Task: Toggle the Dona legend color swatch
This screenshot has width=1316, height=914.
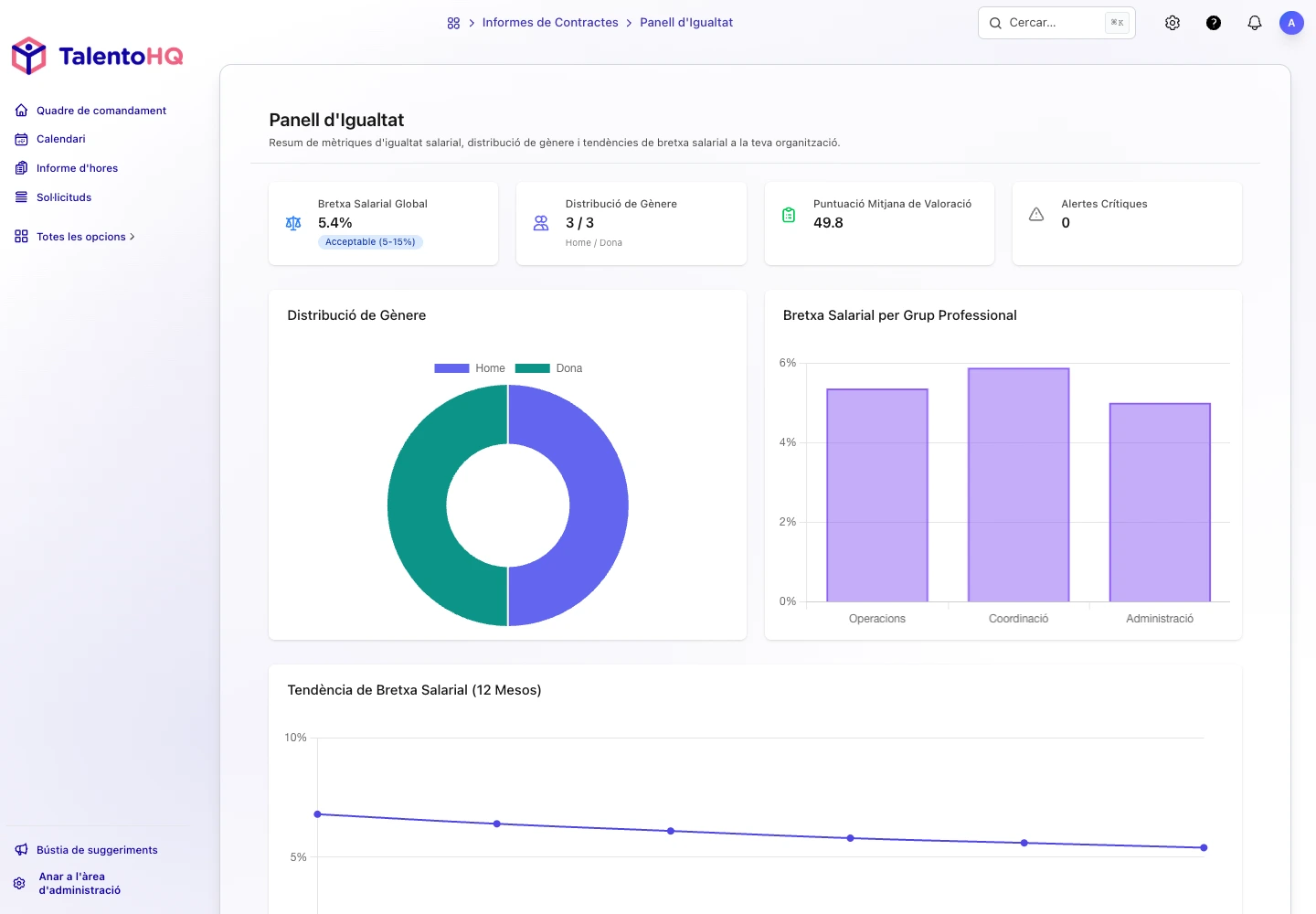Action: [x=533, y=368]
